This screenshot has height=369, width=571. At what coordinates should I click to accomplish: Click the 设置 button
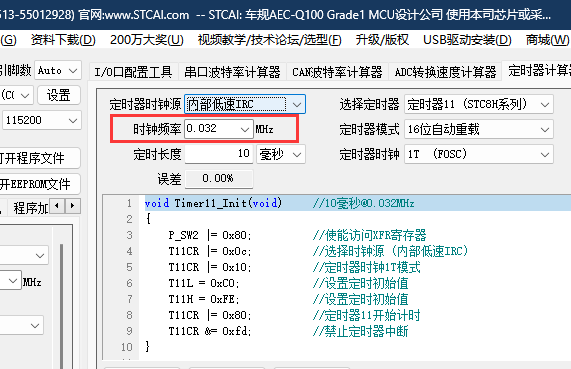tap(59, 95)
